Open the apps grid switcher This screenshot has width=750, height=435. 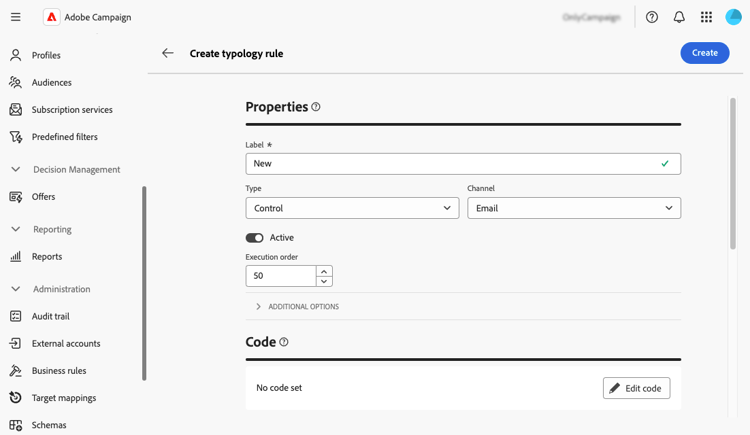(706, 17)
